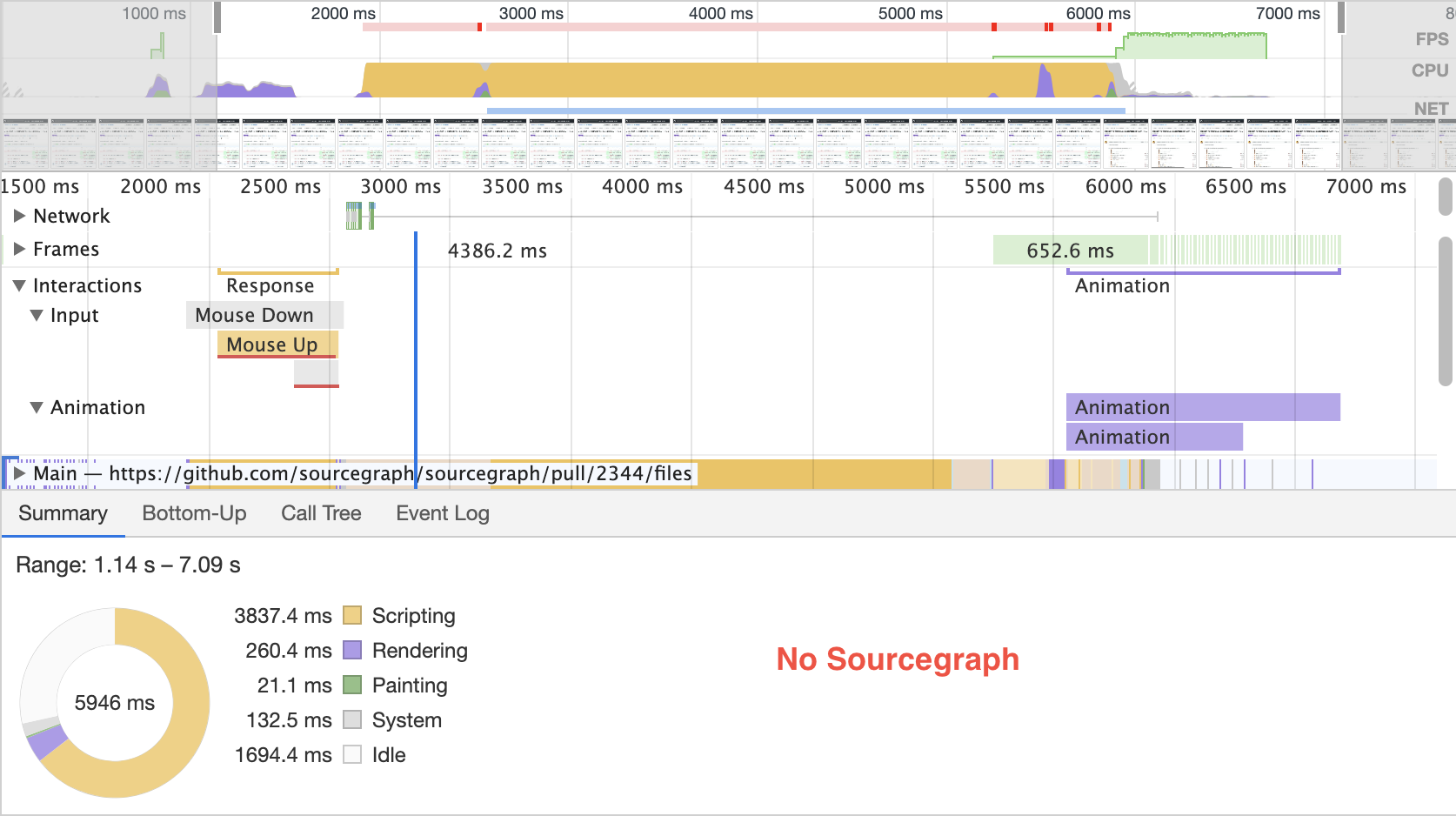This screenshot has width=1456, height=816.
Task: Click the Scripting color swatch
Action: [352, 616]
